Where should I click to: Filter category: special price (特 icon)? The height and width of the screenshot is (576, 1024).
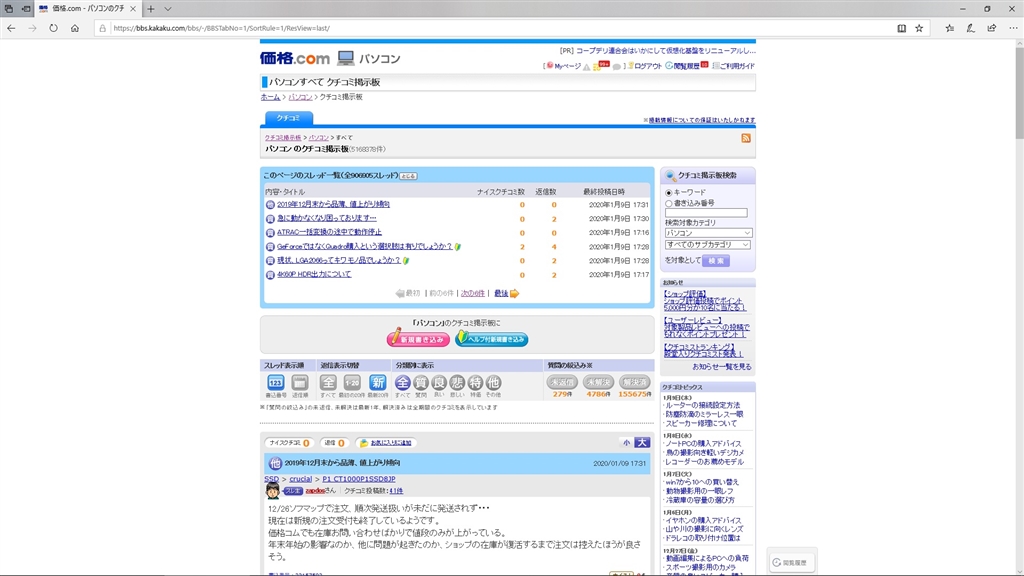point(475,383)
